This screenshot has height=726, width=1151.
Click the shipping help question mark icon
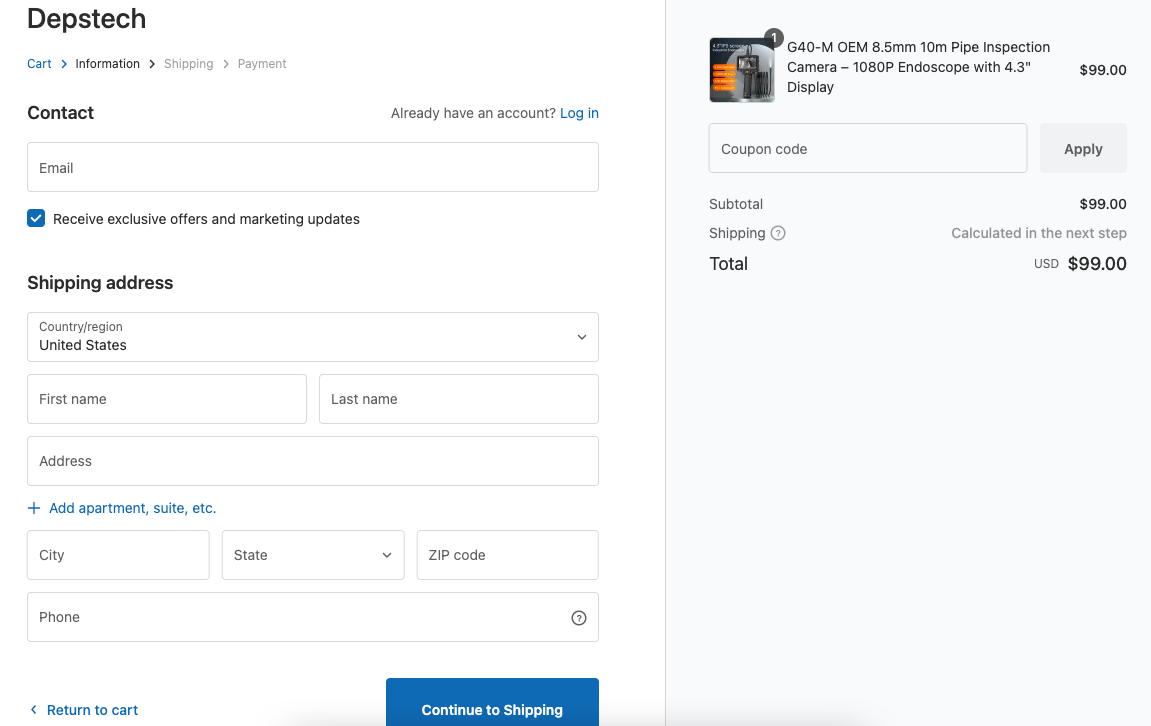pyautogui.click(x=778, y=233)
